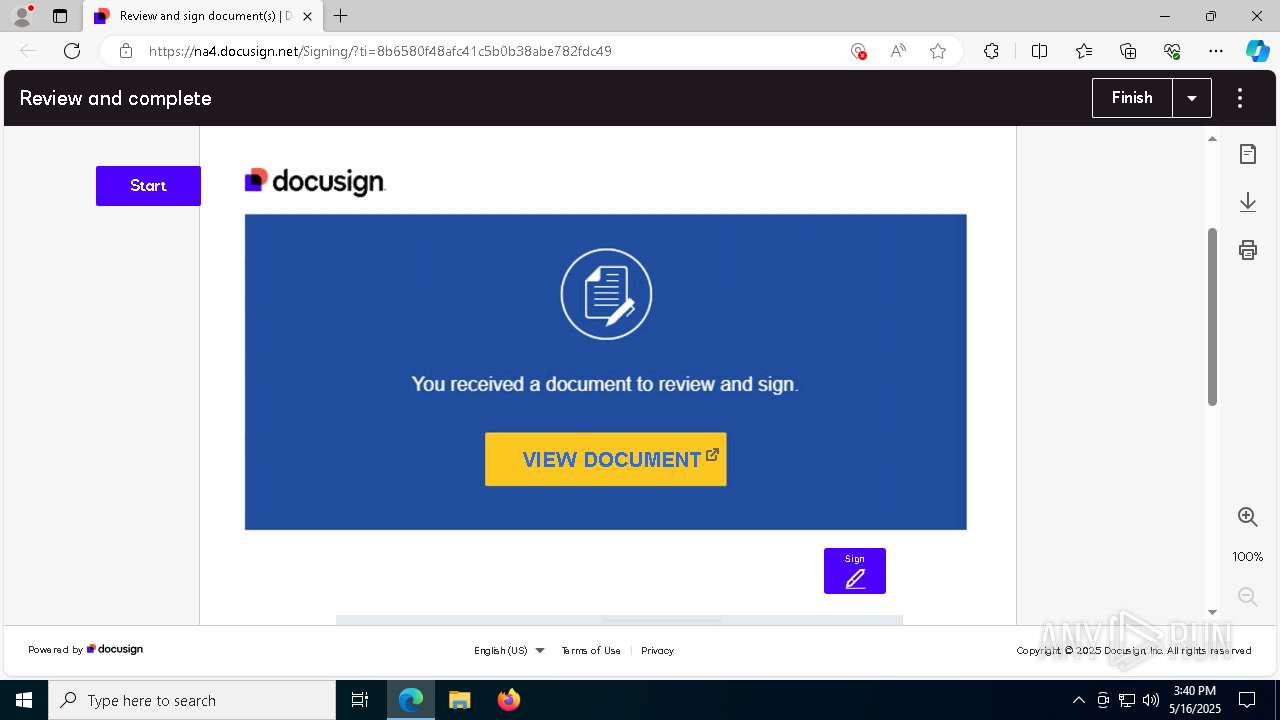
Task: Open Firefox from the taskbar
Action: click(509, 700)
